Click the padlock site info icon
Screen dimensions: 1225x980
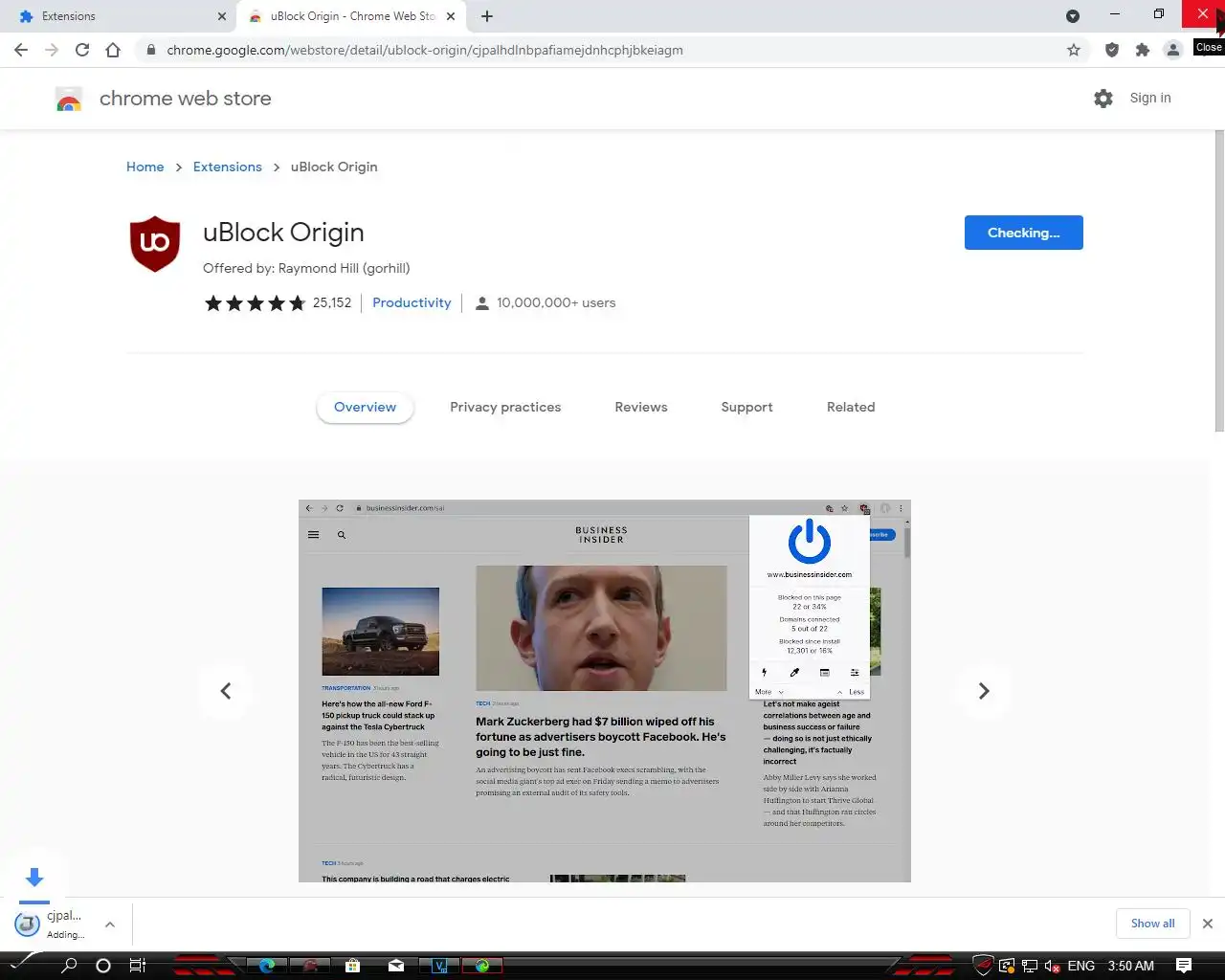pyautogui.click(x=150, y=50)
